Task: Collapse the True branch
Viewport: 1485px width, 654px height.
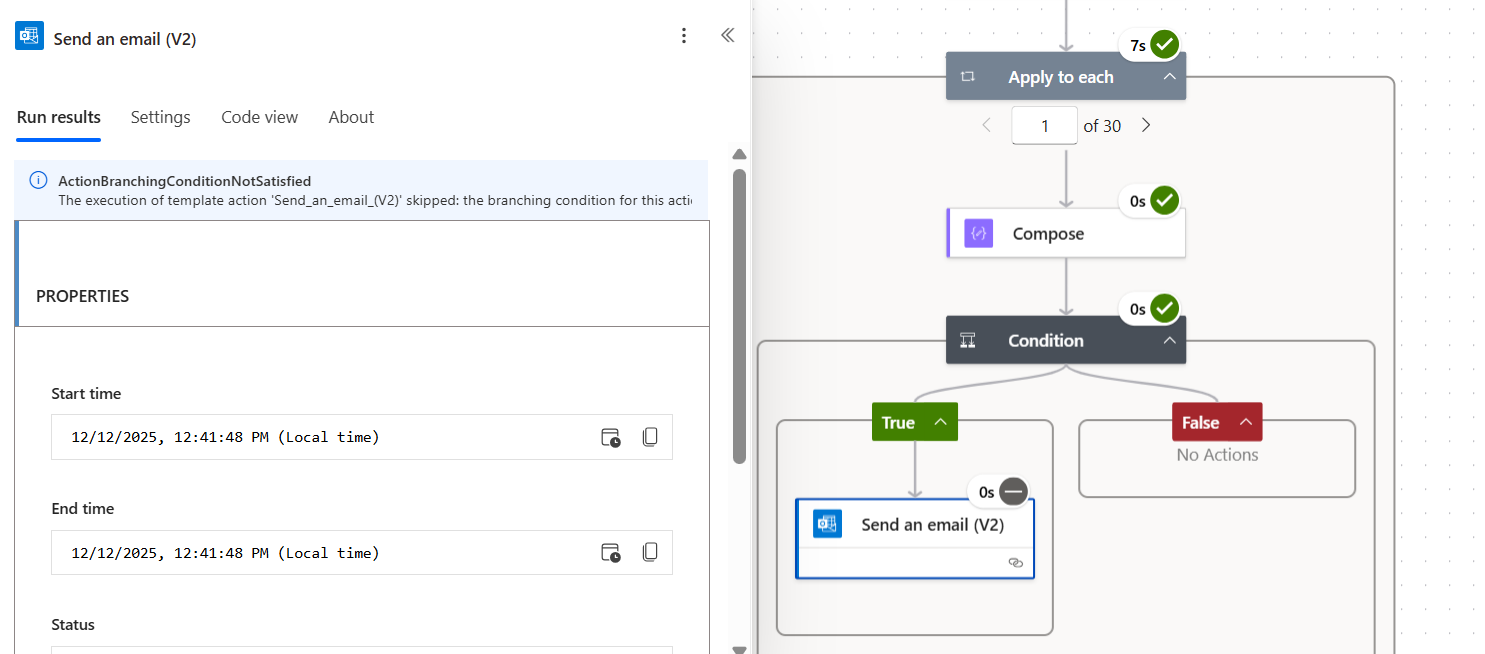Action: point(940,422)
